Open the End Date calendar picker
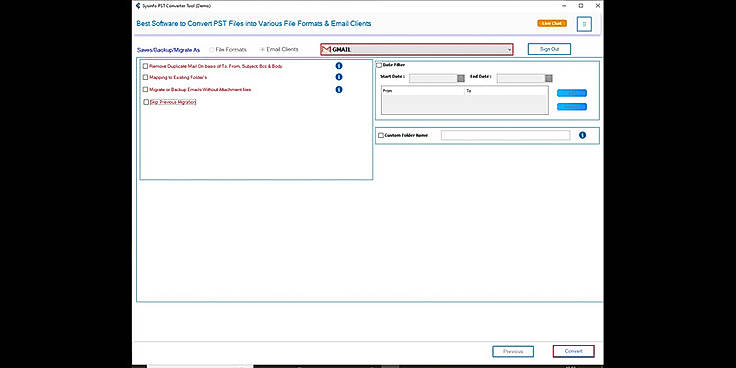The image size is (736, 368). (x=549, y=78)
